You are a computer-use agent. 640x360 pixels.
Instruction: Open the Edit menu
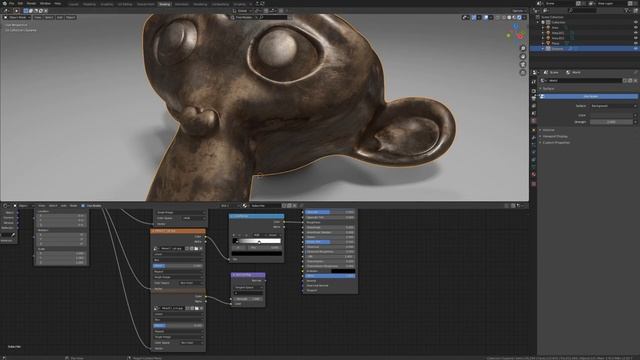20,3
